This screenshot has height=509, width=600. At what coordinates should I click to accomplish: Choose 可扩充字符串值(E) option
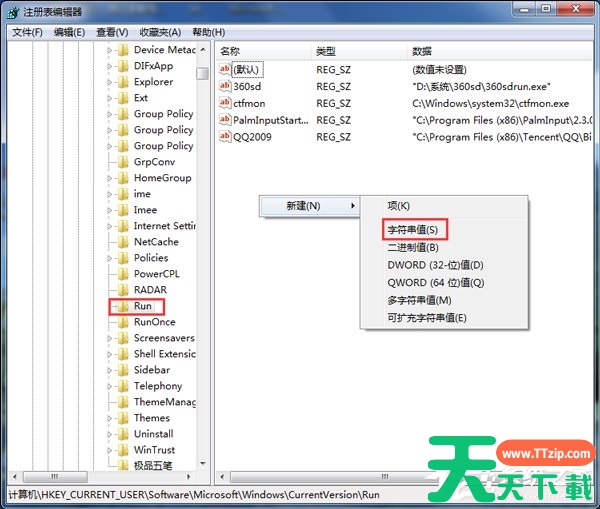tap(444, 318)
